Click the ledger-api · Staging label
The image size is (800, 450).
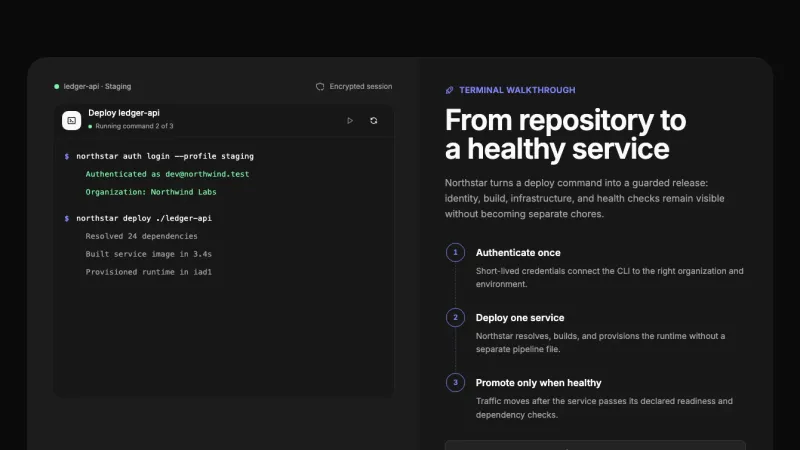[x=97, y=87]
